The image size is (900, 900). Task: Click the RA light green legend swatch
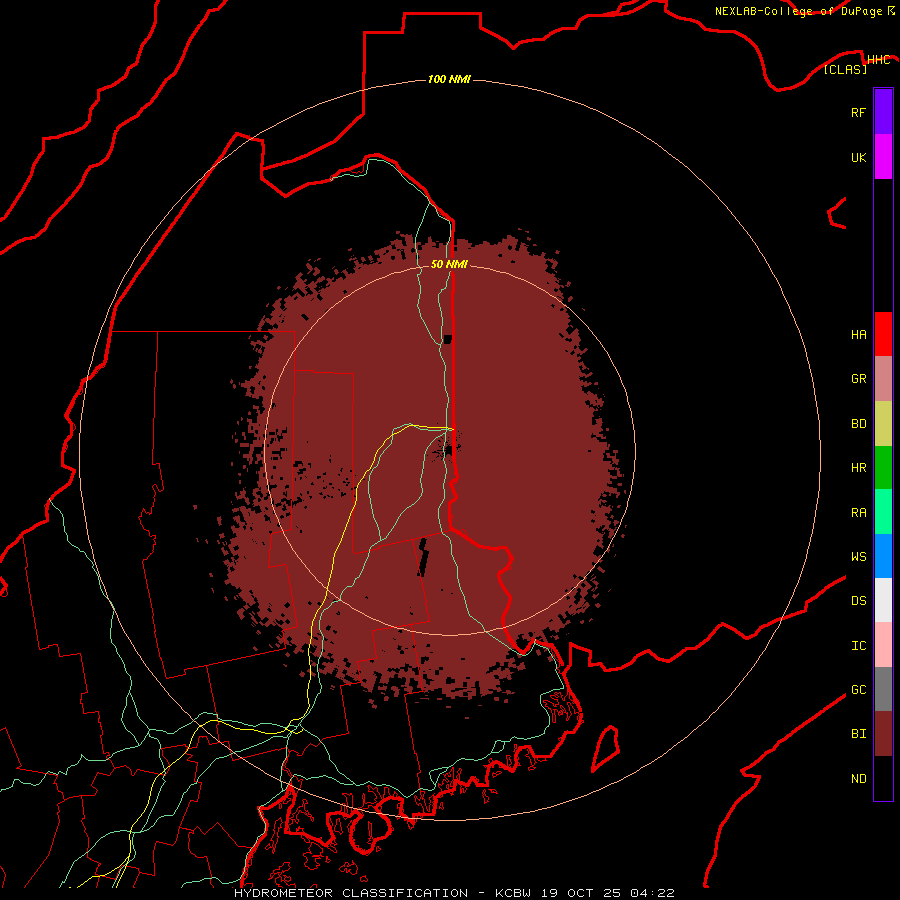point(883,512)
